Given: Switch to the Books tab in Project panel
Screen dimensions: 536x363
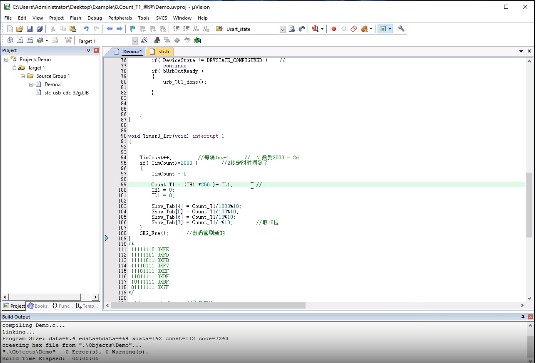Looking at the screenshot, I should pos(37,306).
